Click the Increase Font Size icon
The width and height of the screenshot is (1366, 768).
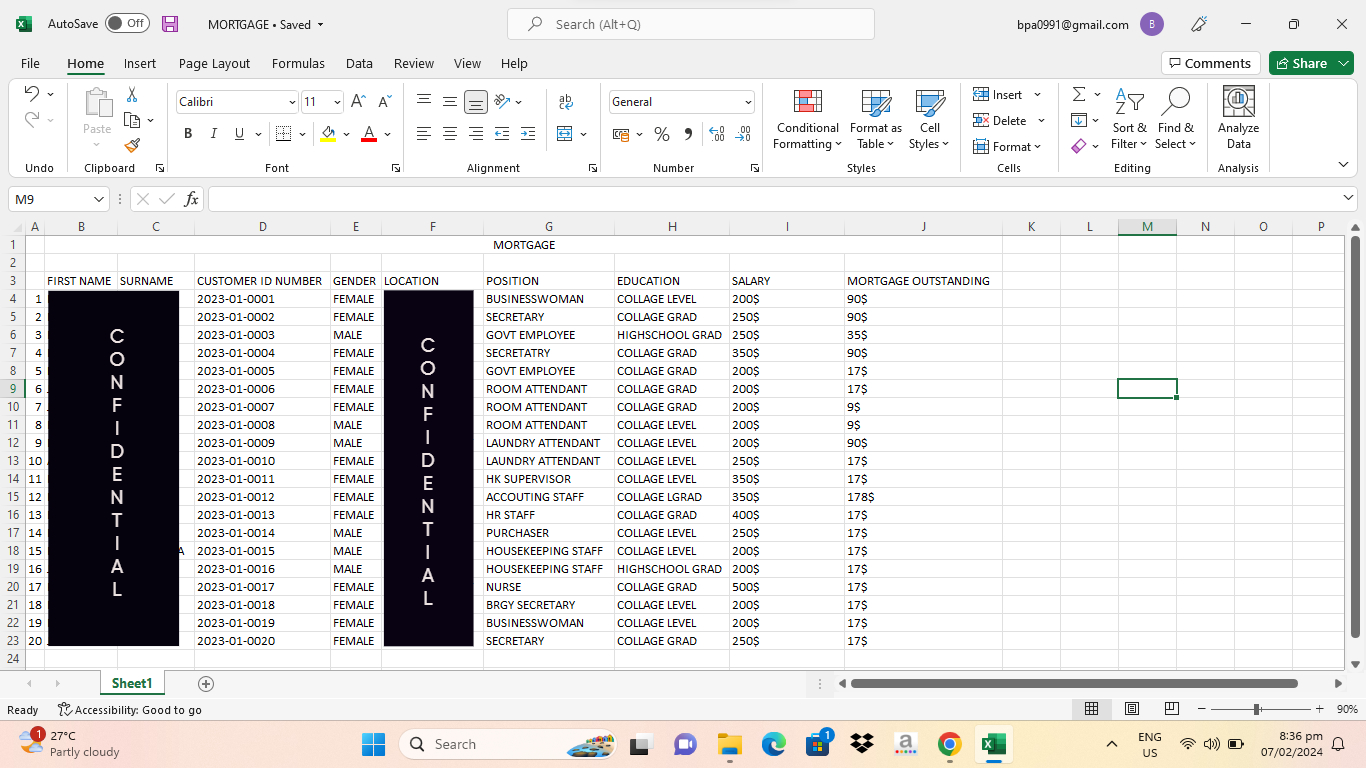[358, 102]
